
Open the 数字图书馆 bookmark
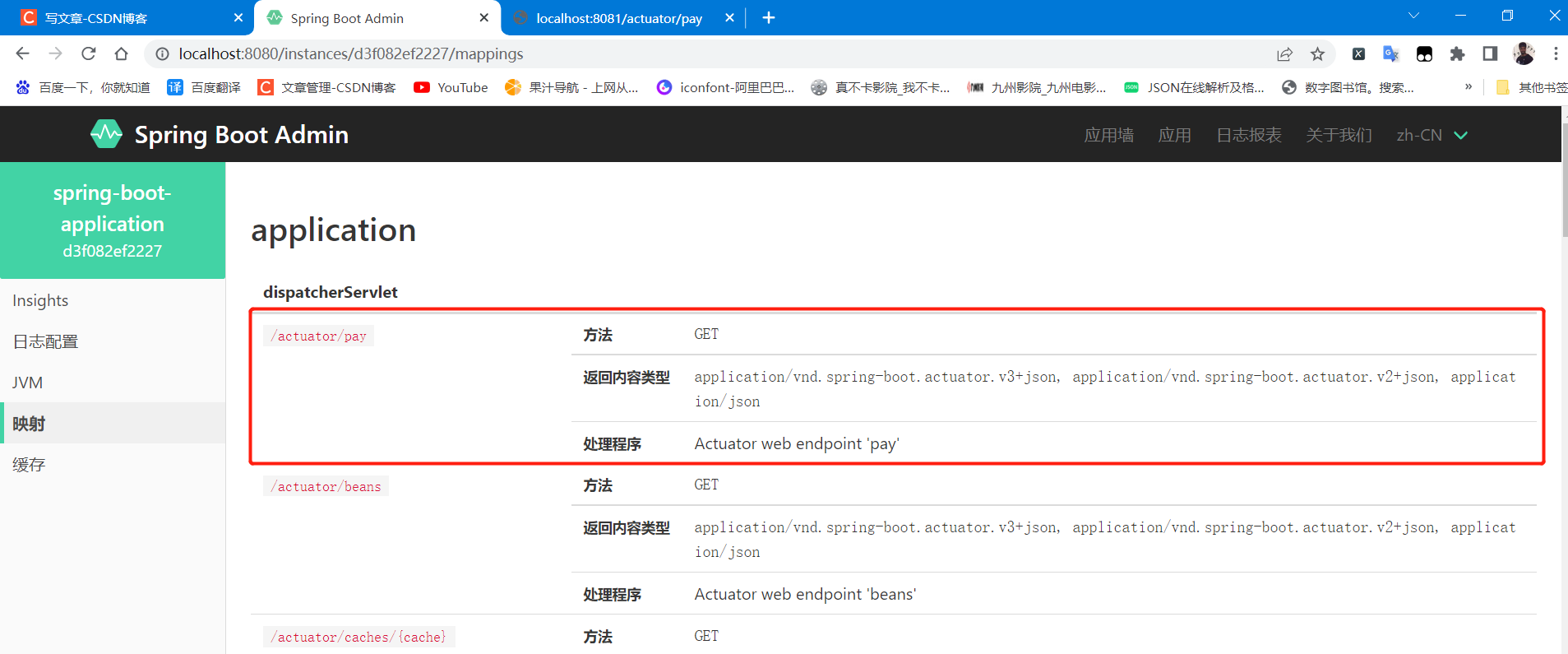click(x=1348, y=87)
